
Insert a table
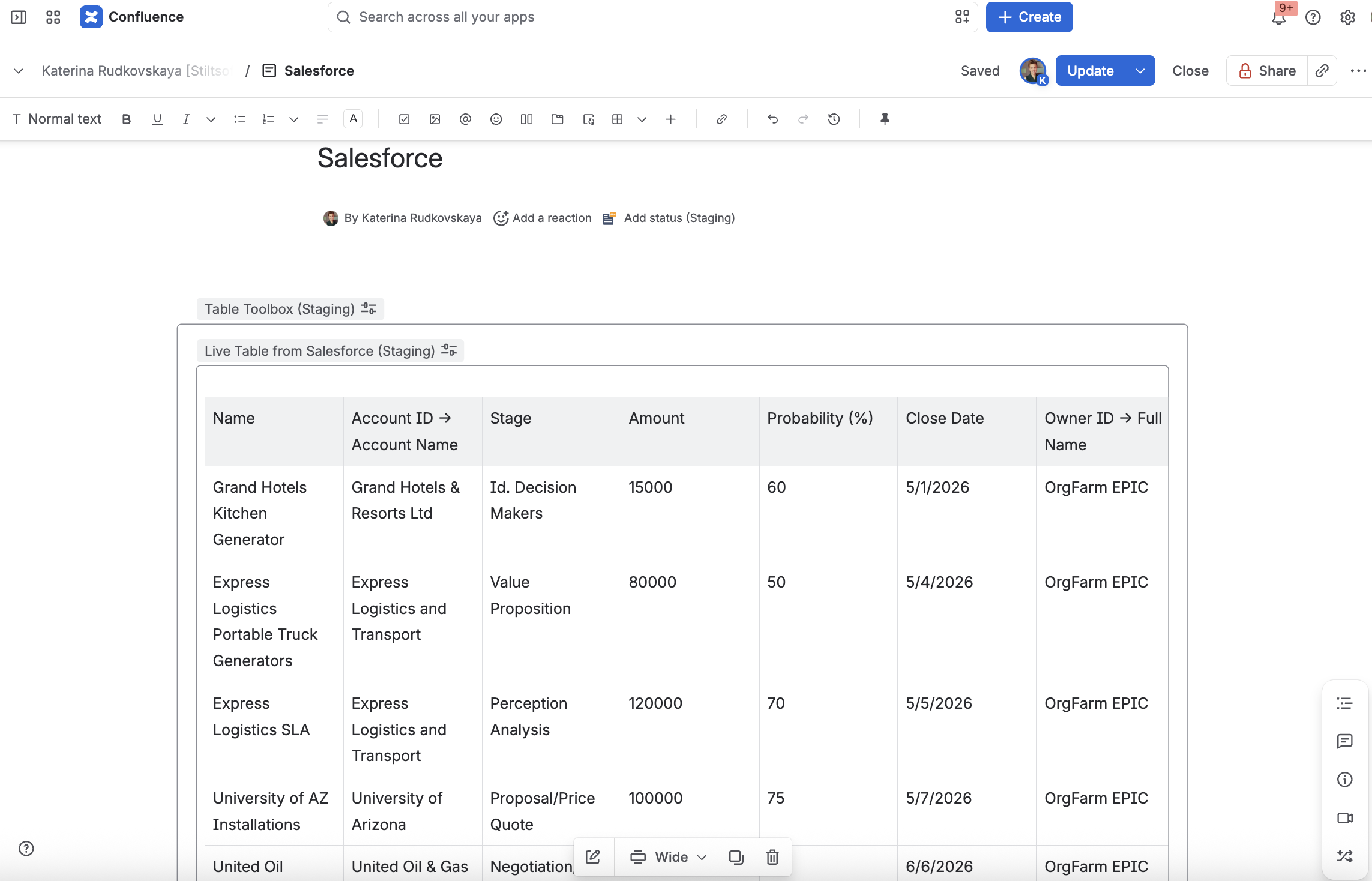(617, 119)
